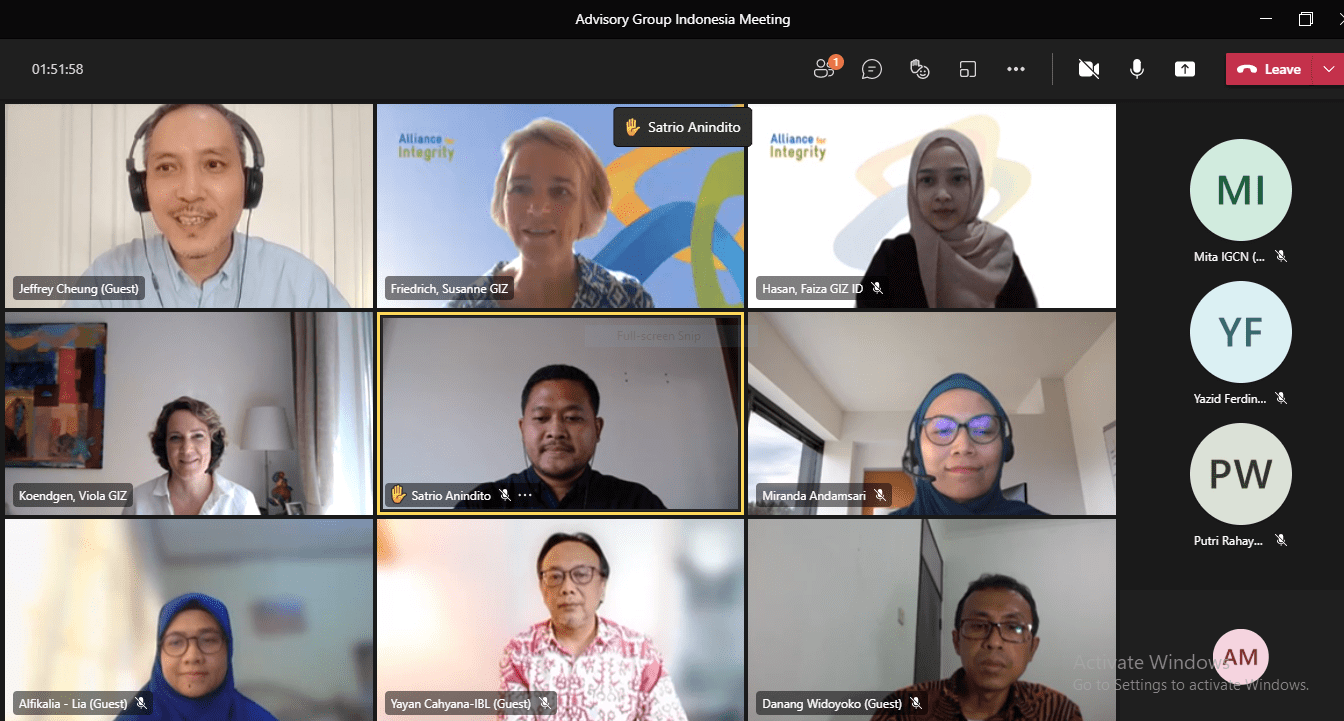
Task: Show the meeting chat conversation
Action: pos(872,69)
